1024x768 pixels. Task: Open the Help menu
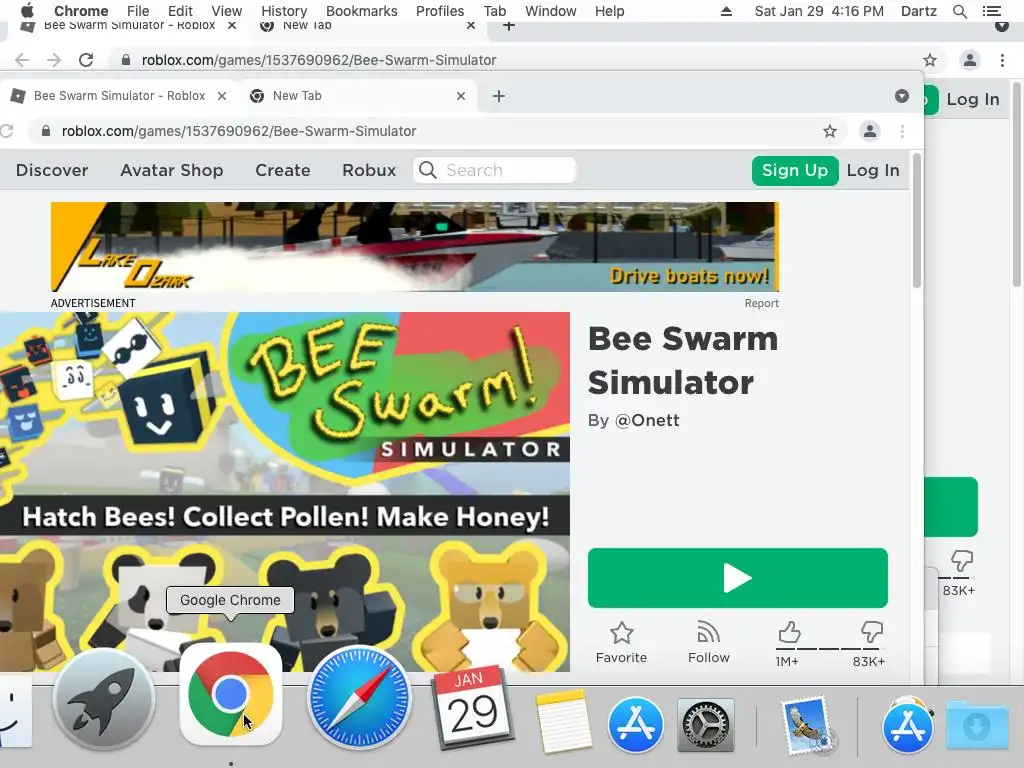tap(609, 11)
